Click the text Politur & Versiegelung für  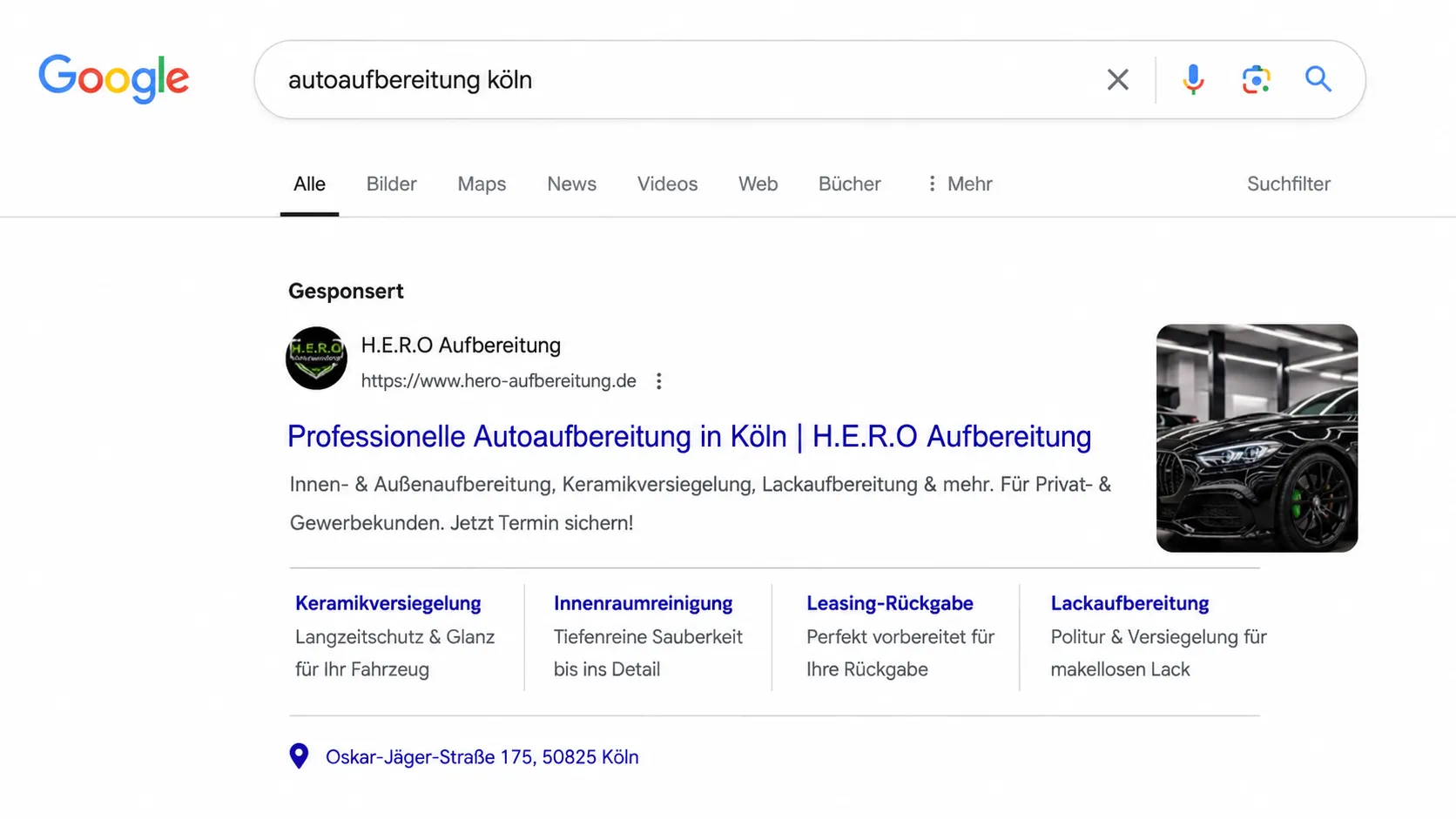click(1158, 637)
